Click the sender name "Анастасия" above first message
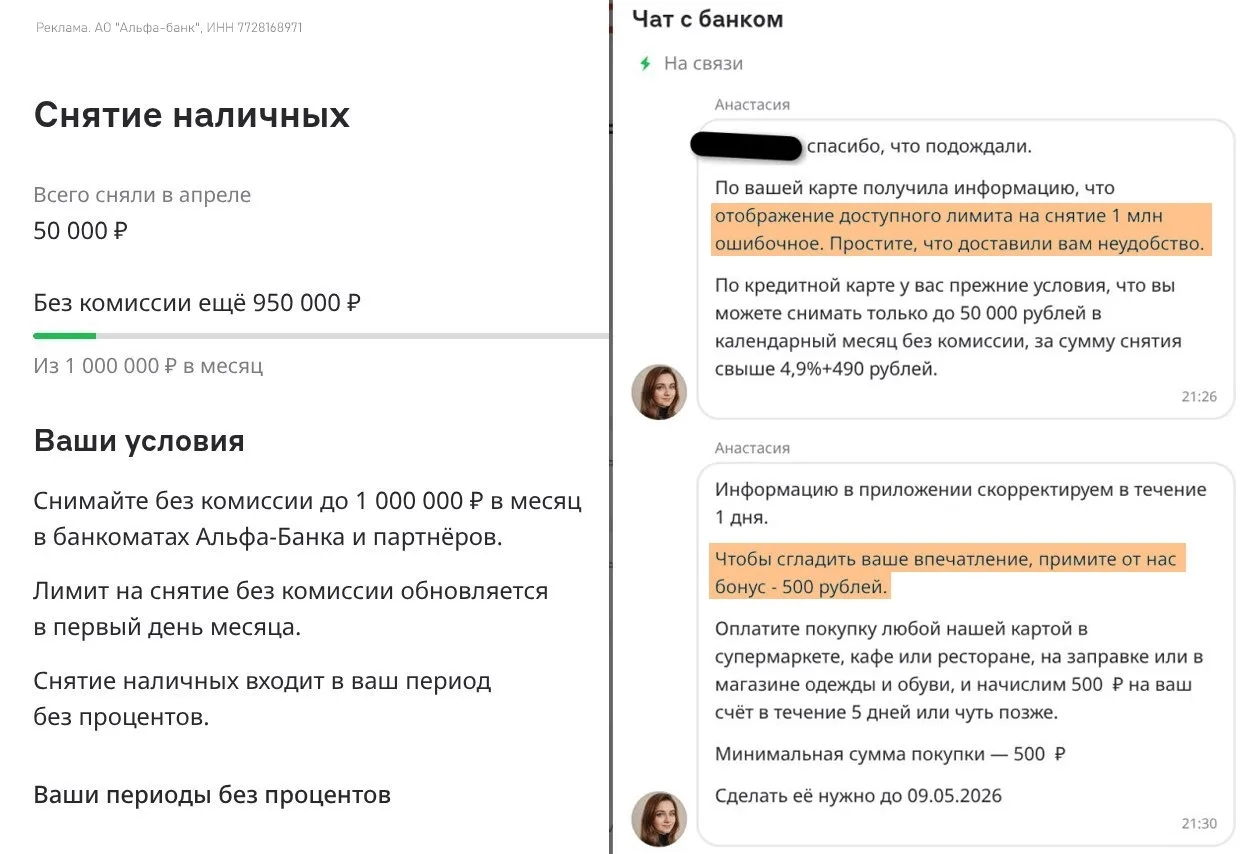This screenshot has height=854, width=1257. pos(752,105)
